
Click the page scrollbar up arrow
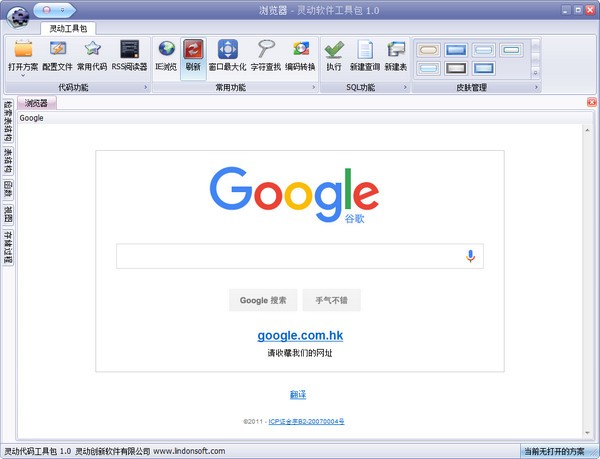click(587, 130)
